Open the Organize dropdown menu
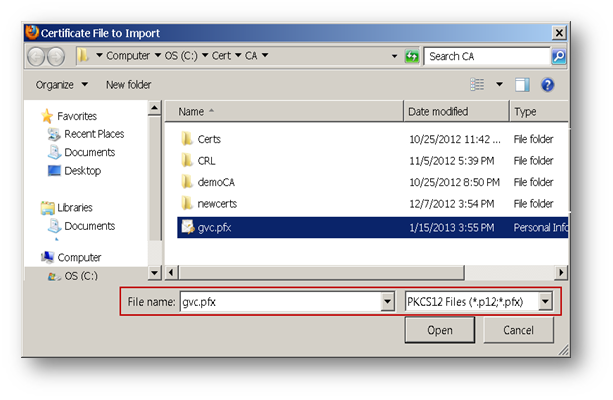Viewport: 613px width, 400px height. click(x=62, y=85)
